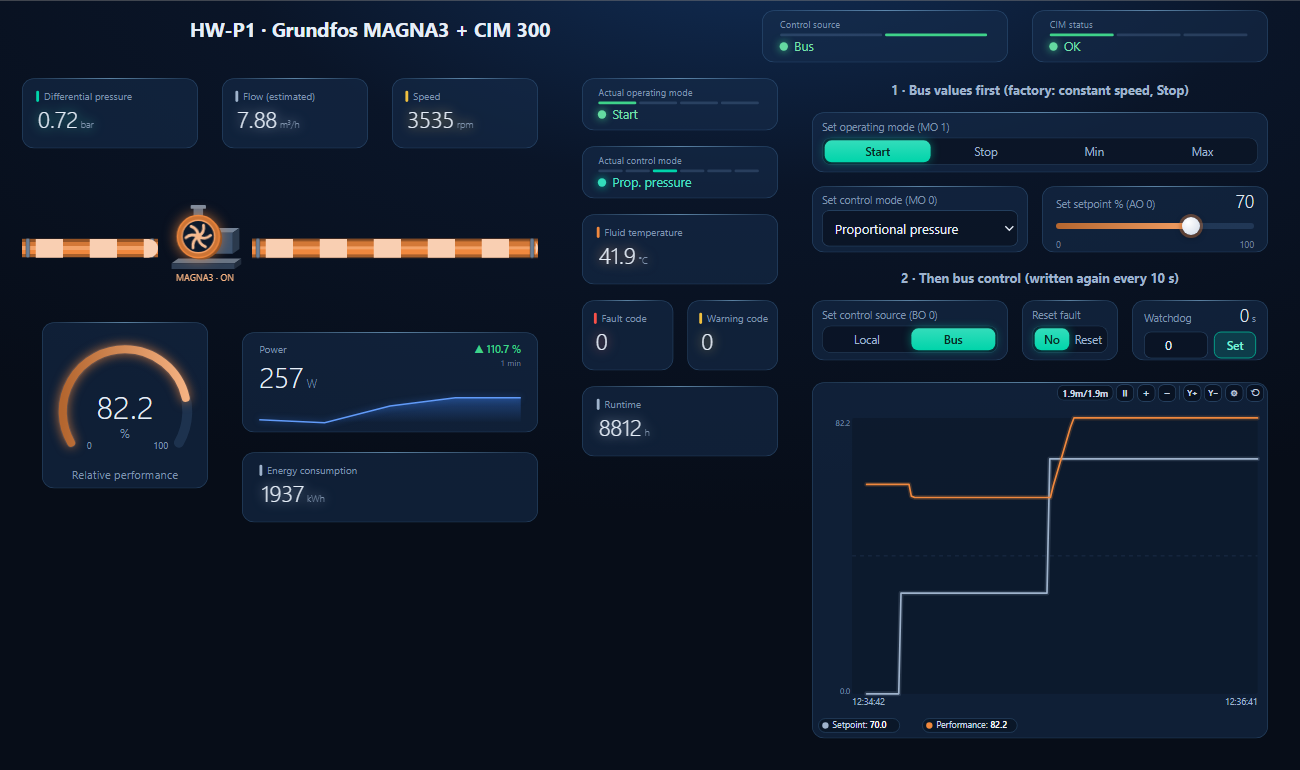The image size is (1300, 770).
Task: Switch control source to Bus
Action: pyautogui.click(x=953, y=340)
